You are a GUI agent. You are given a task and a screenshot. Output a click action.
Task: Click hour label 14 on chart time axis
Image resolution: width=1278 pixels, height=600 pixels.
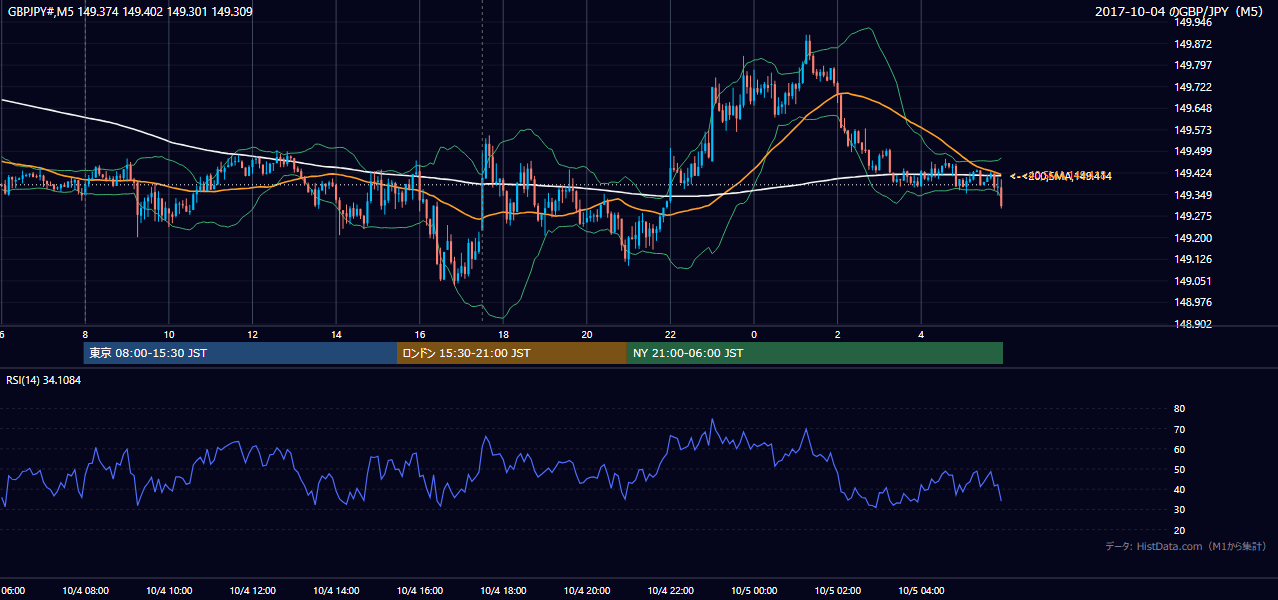(336, 334)
